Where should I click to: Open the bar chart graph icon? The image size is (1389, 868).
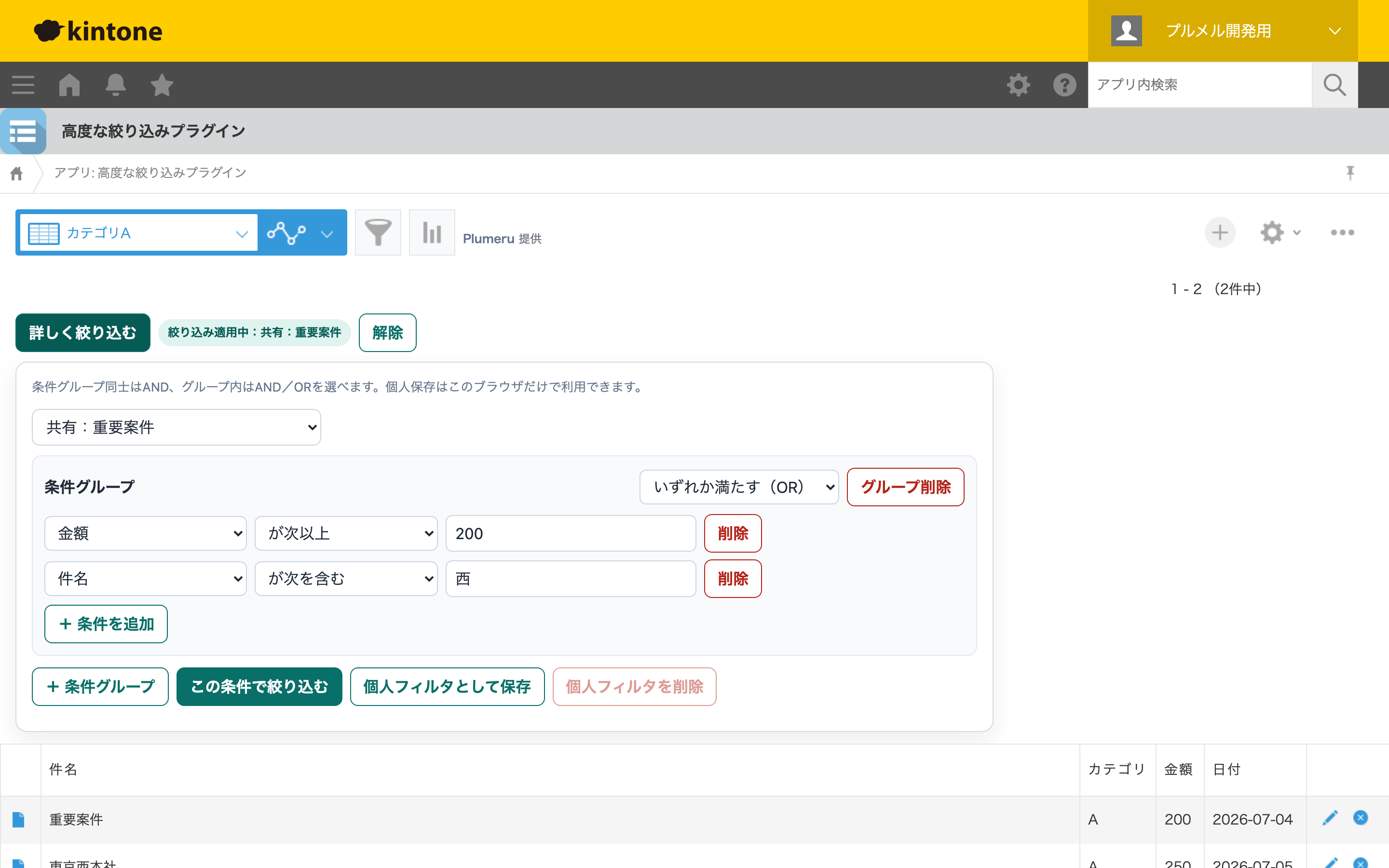432,232
